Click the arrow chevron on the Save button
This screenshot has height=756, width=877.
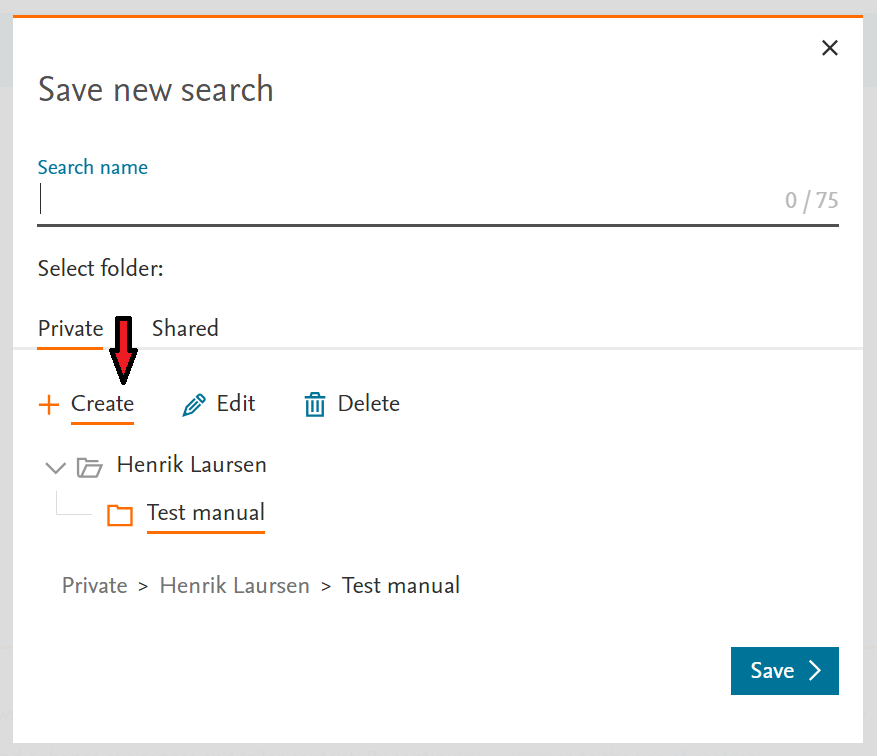point(815,670)
